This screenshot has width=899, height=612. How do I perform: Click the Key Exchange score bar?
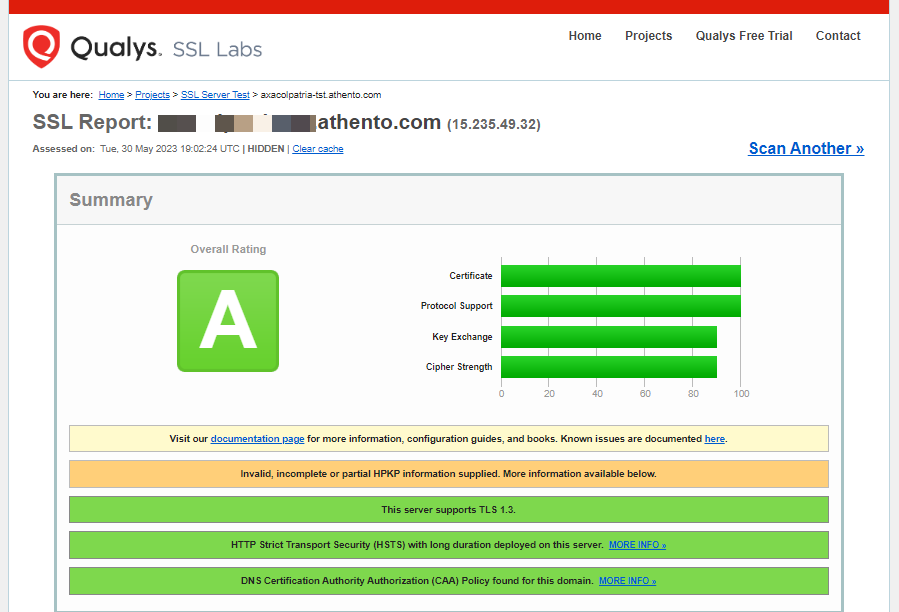point(608,337)
